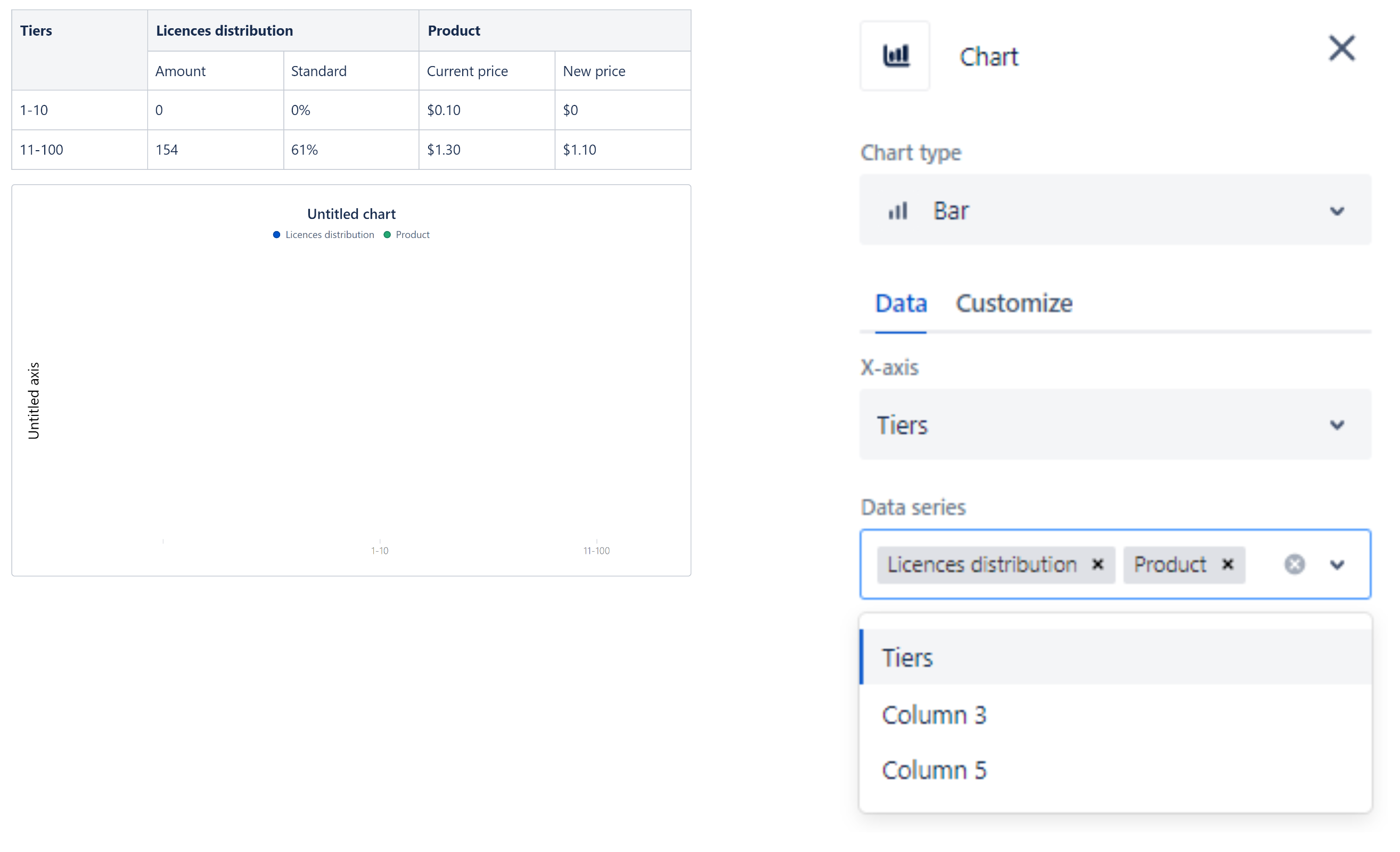1400x852 pixels.
Task: Click the Tiers table header cell
Action: (79, 50)
